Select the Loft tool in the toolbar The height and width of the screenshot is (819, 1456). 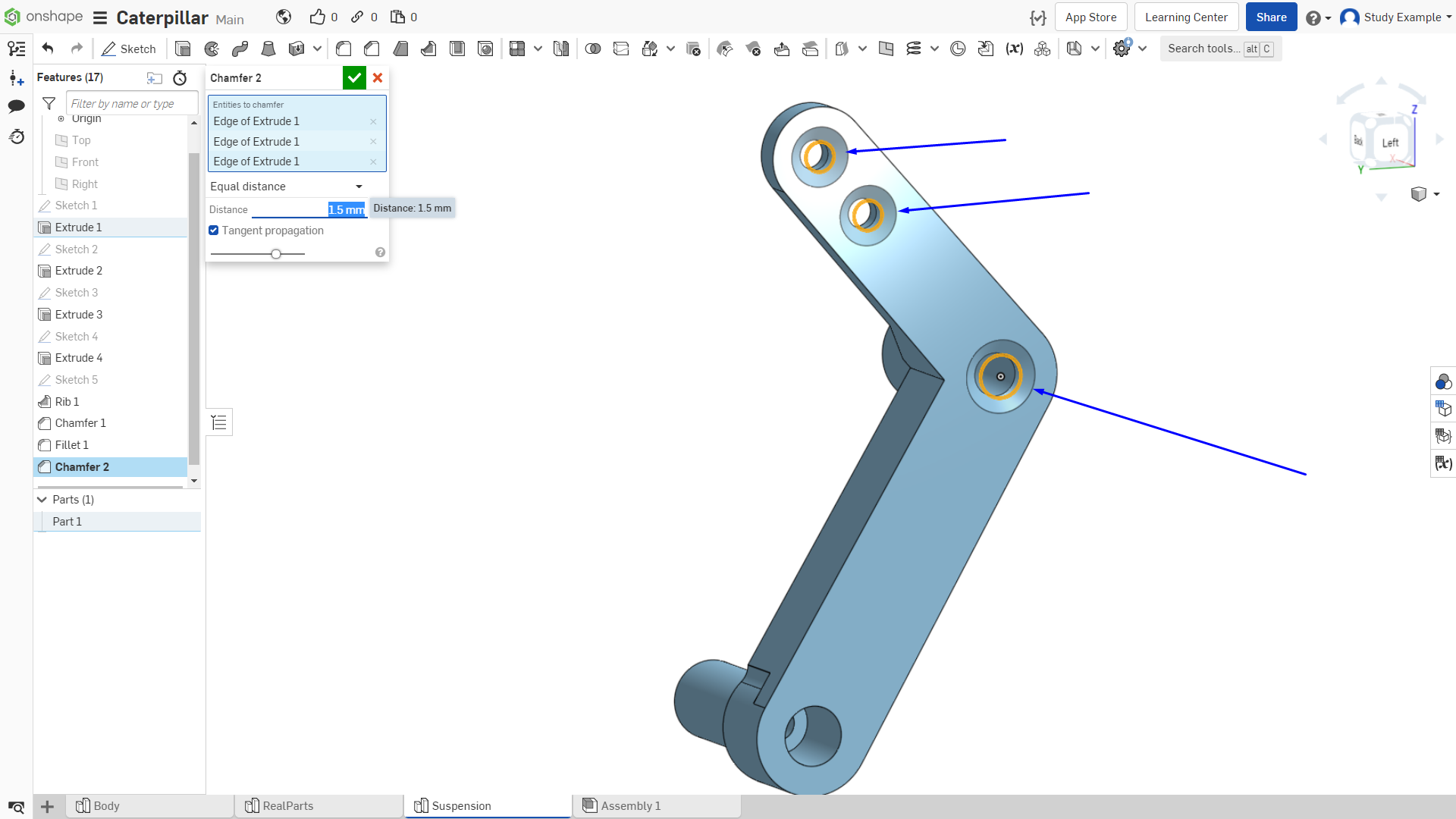(268, 49)
